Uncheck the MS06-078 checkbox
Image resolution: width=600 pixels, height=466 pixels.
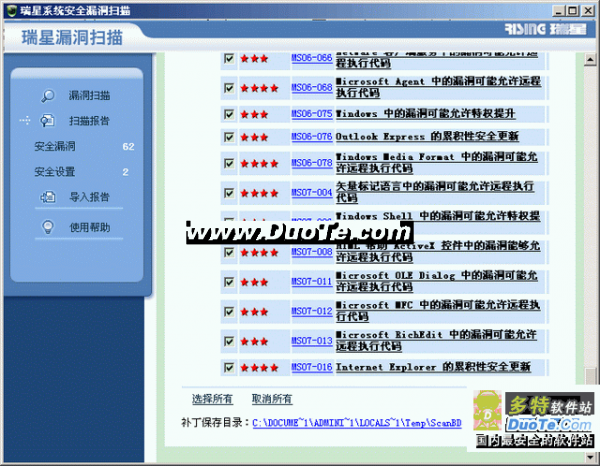coord(229,163)
